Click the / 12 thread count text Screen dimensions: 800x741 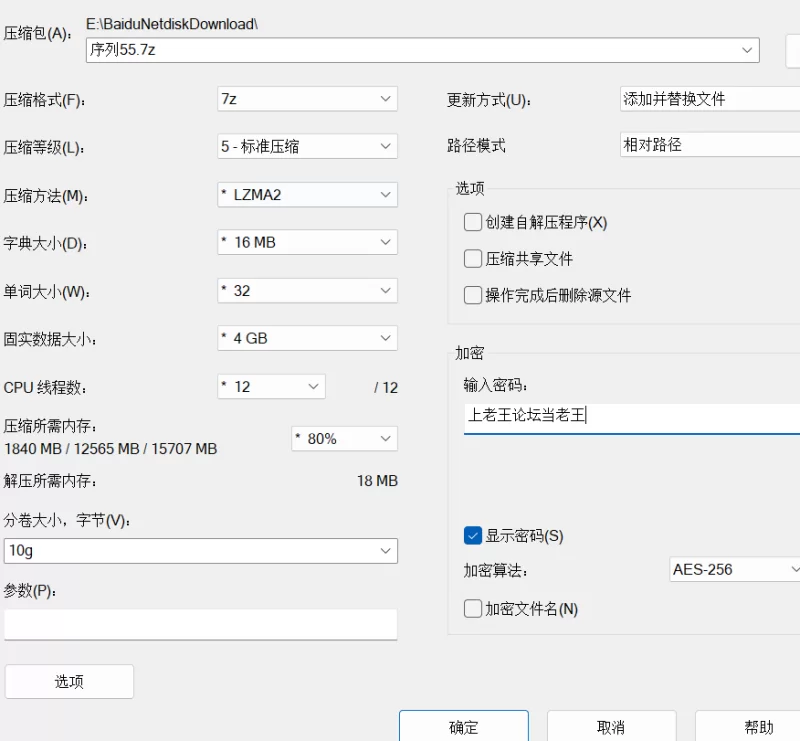coord(386,388)
